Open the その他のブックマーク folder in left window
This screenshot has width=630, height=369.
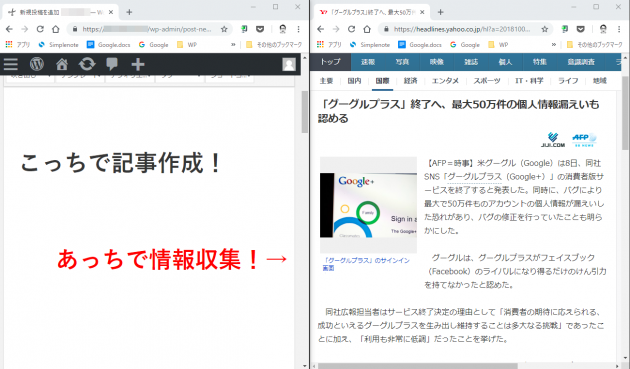pyautogui.click(x=274, y=45)
